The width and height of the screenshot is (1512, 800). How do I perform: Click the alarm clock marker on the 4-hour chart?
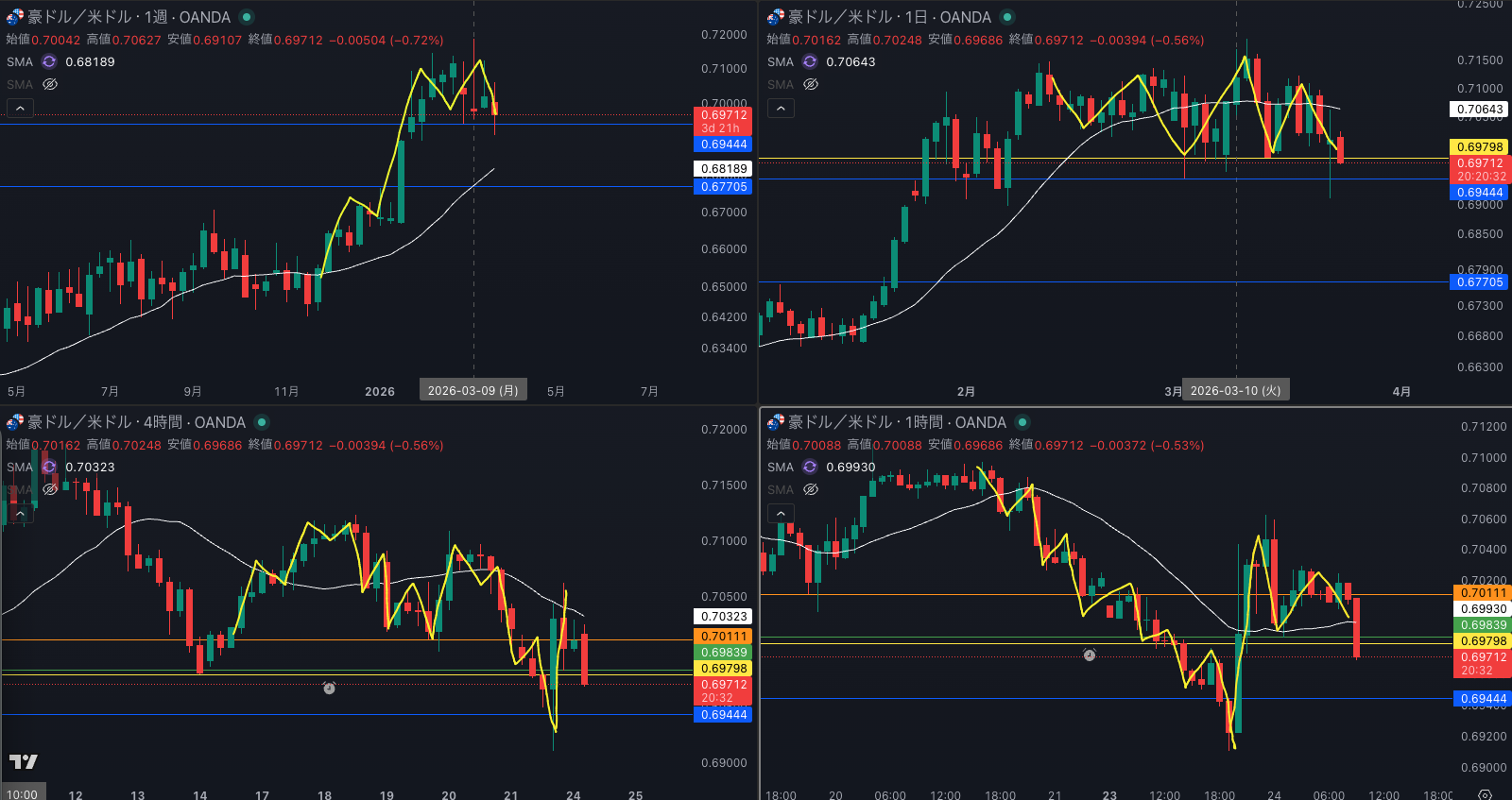329,688
